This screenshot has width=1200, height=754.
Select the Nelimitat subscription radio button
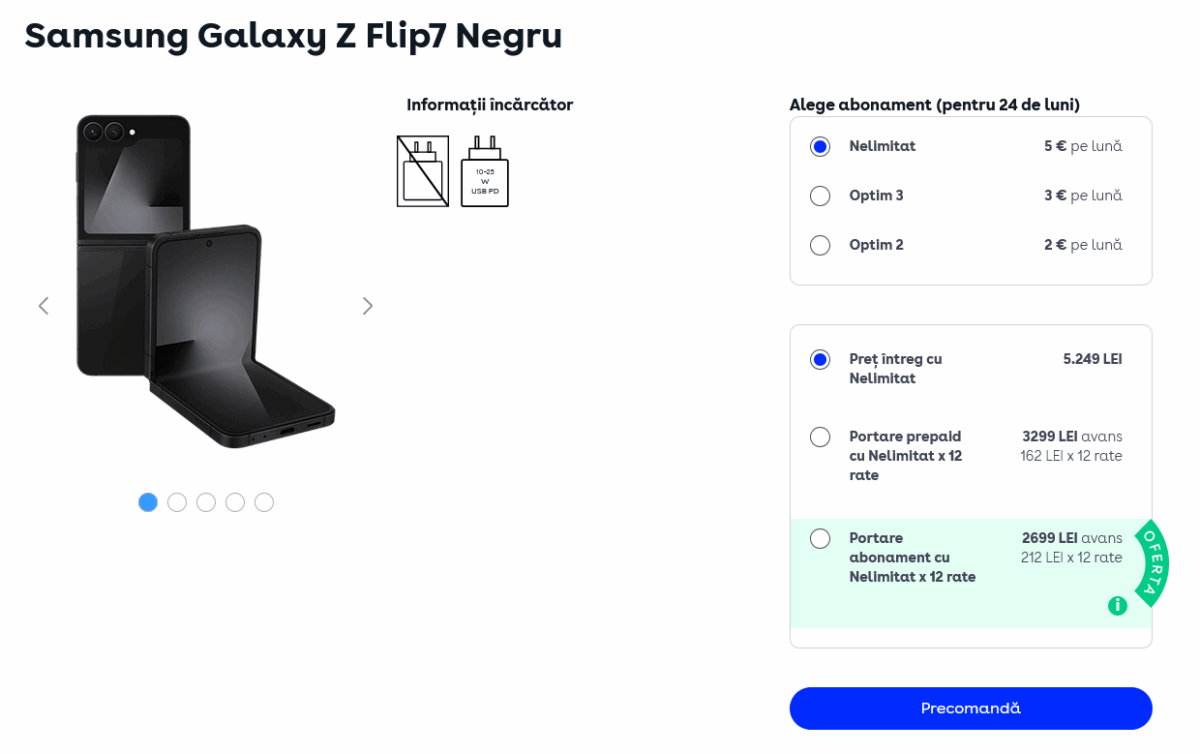pos(820,147)
